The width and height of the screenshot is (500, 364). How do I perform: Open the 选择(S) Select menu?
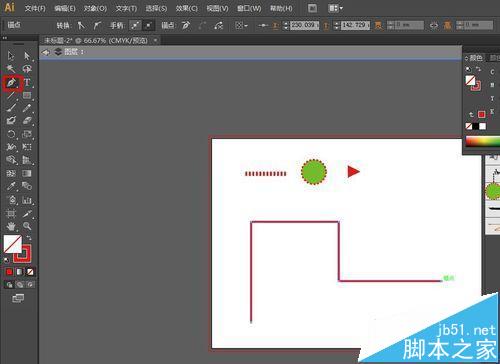point(156,8)
